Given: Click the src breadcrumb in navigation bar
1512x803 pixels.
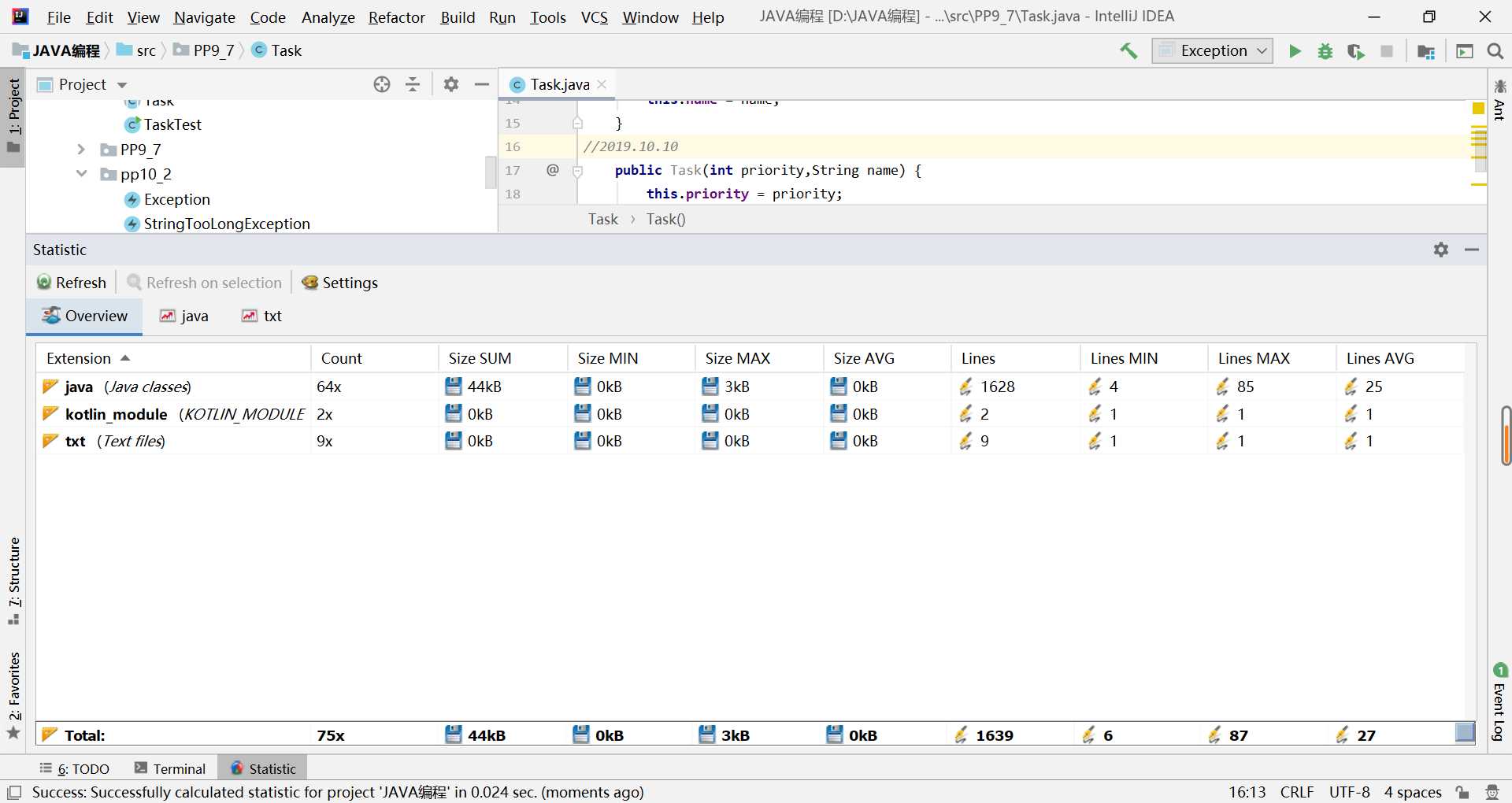Looking at the screenshot, I should (x=137, y=50).
